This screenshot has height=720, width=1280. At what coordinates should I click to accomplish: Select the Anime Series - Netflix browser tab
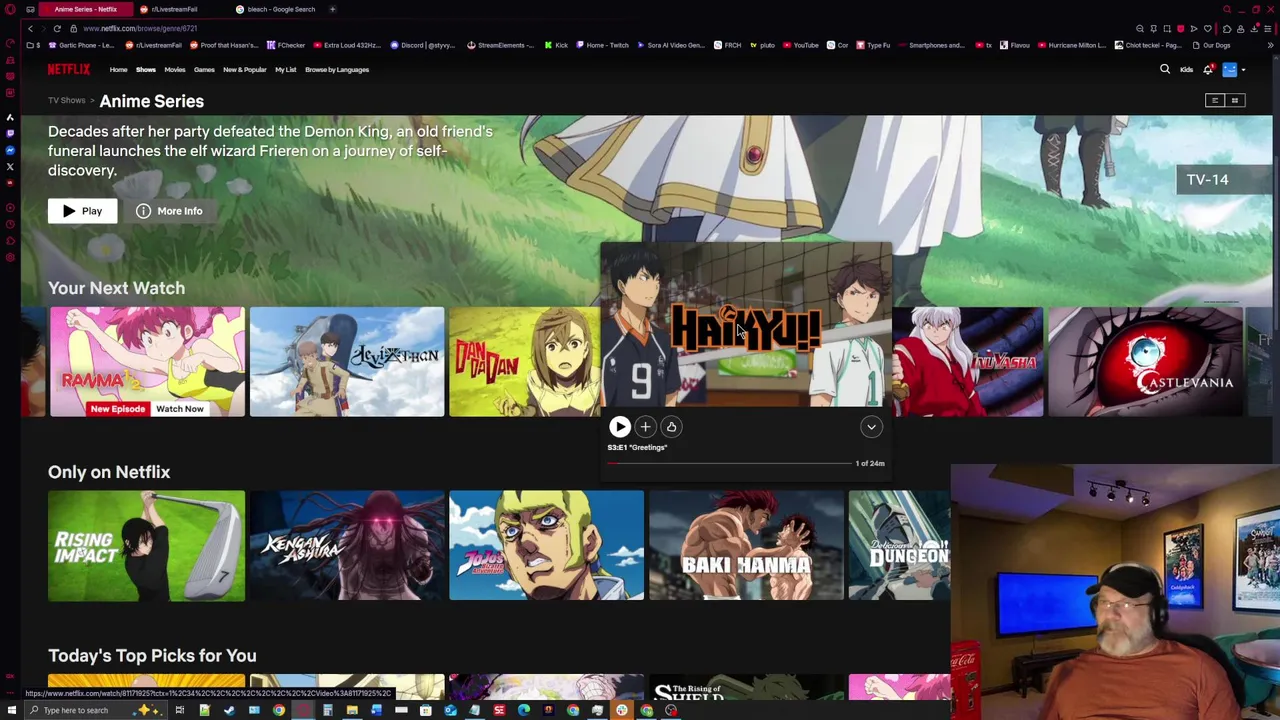click(85, 9)
